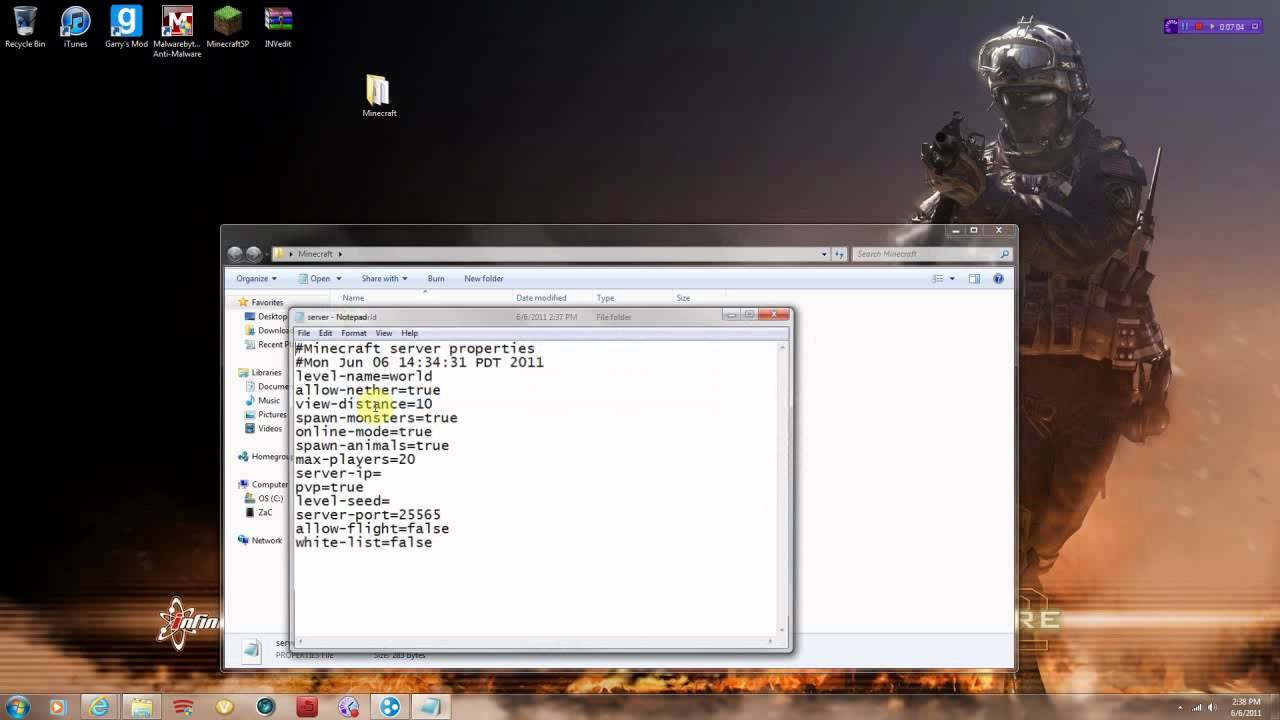
Task: Open address bar history dropdown
Action: 824,254
